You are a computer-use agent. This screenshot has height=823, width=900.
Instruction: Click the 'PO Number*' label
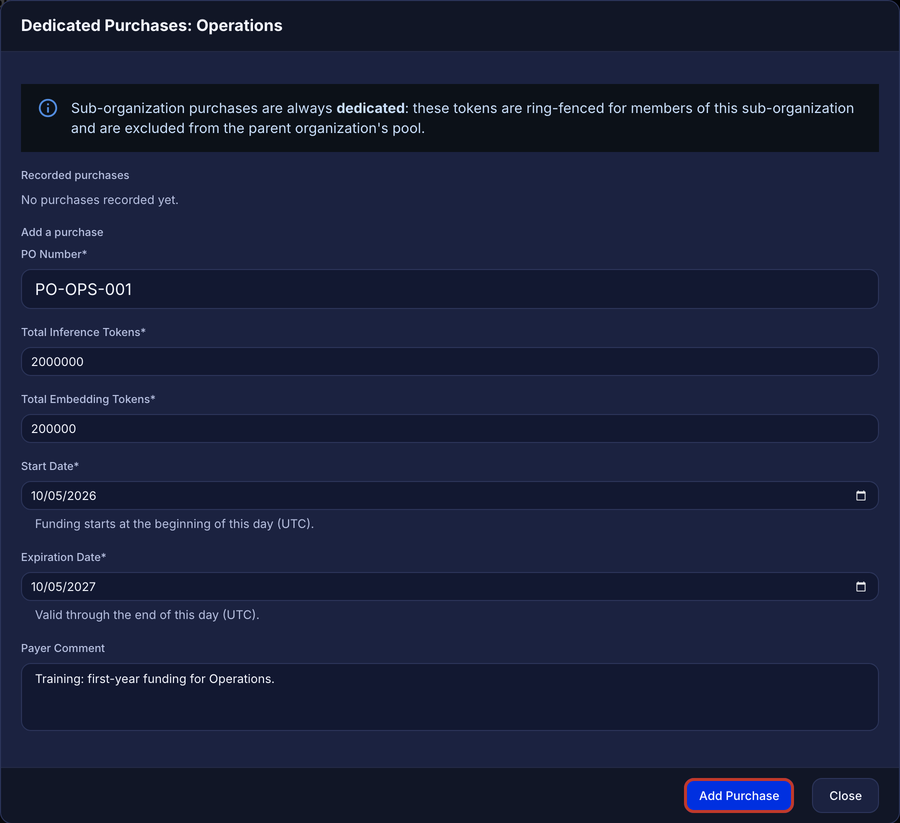[54, 254]
